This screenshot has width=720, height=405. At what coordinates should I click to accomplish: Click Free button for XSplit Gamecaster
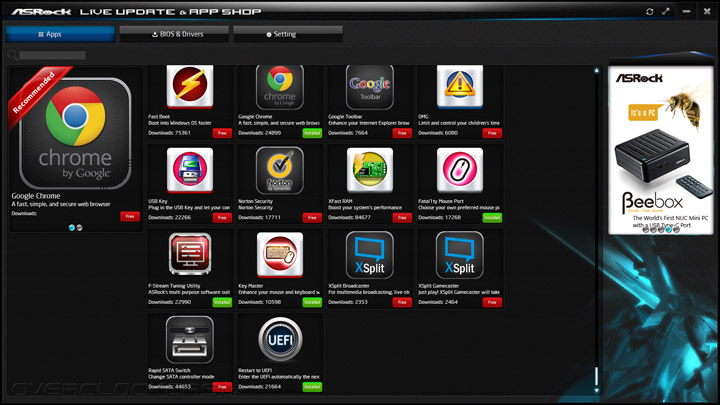[492, 302]
